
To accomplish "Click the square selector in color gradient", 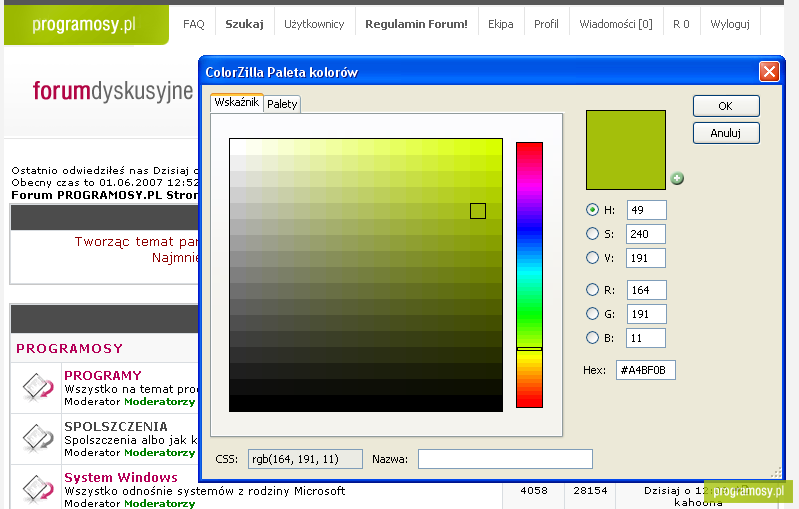I will pyautogui.click(x=477, y=211).
